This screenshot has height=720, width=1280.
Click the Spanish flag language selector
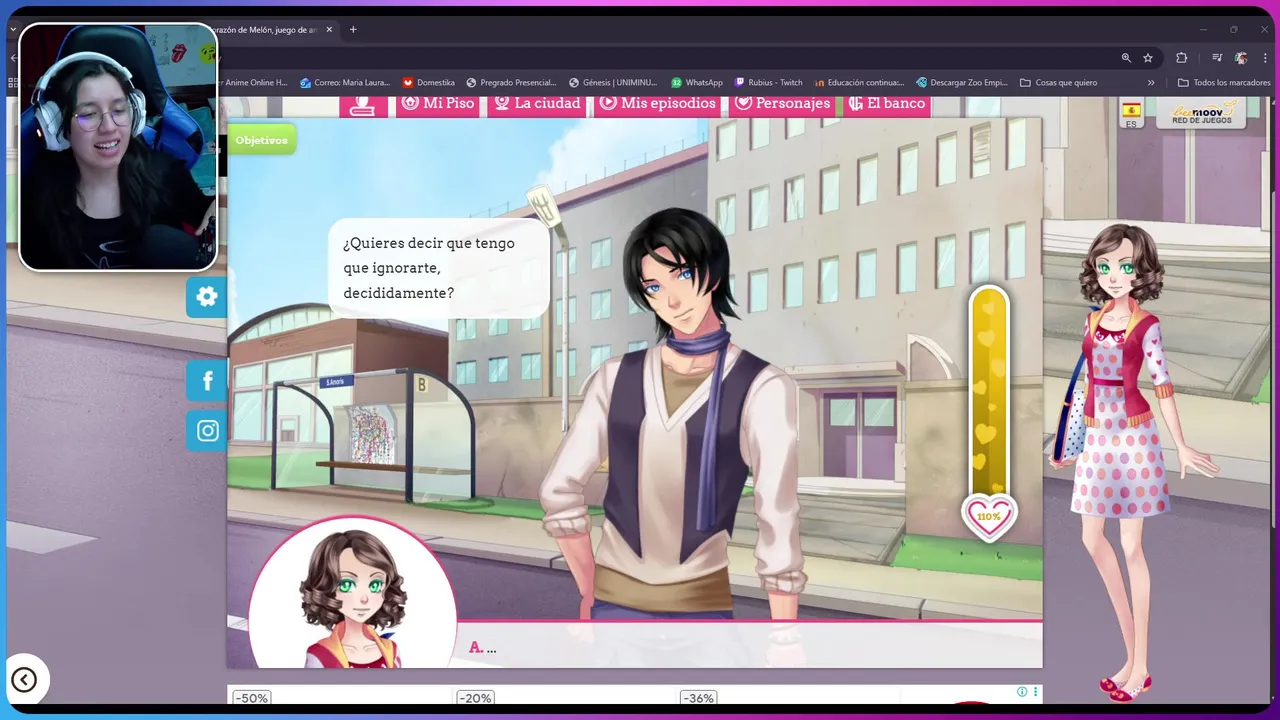(1131, 113)
